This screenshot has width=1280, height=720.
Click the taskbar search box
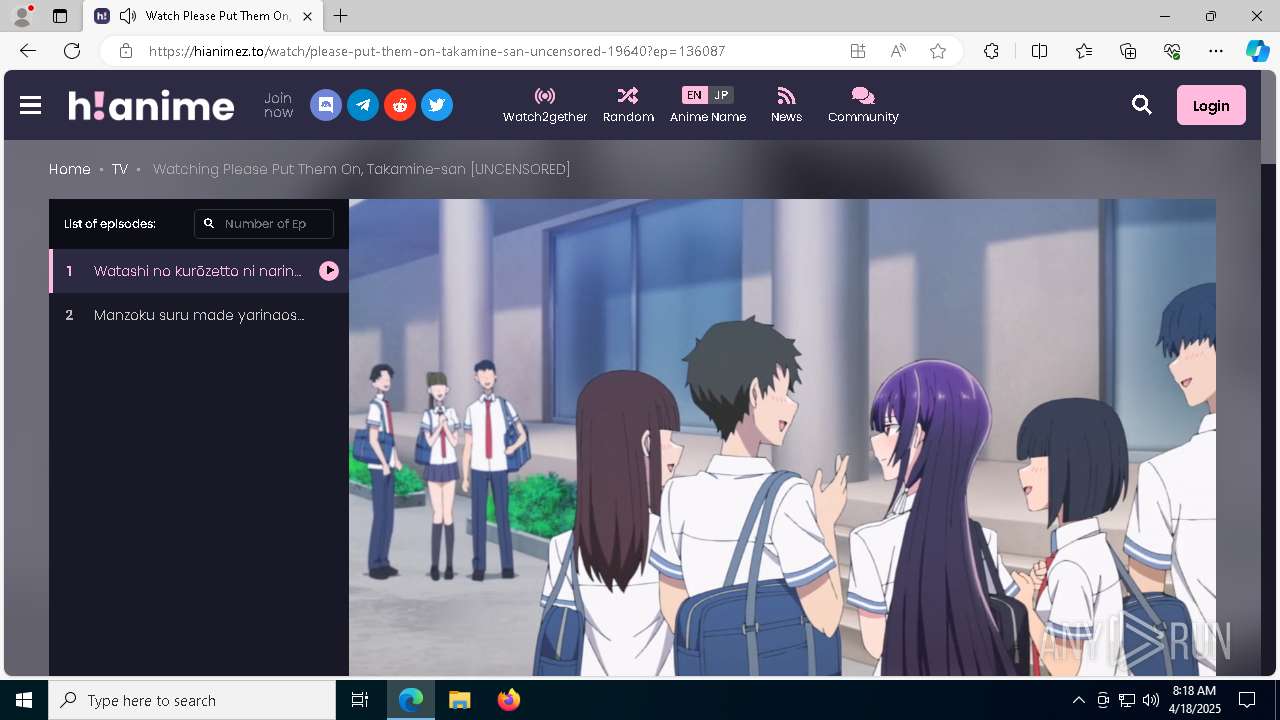point(192,700)
